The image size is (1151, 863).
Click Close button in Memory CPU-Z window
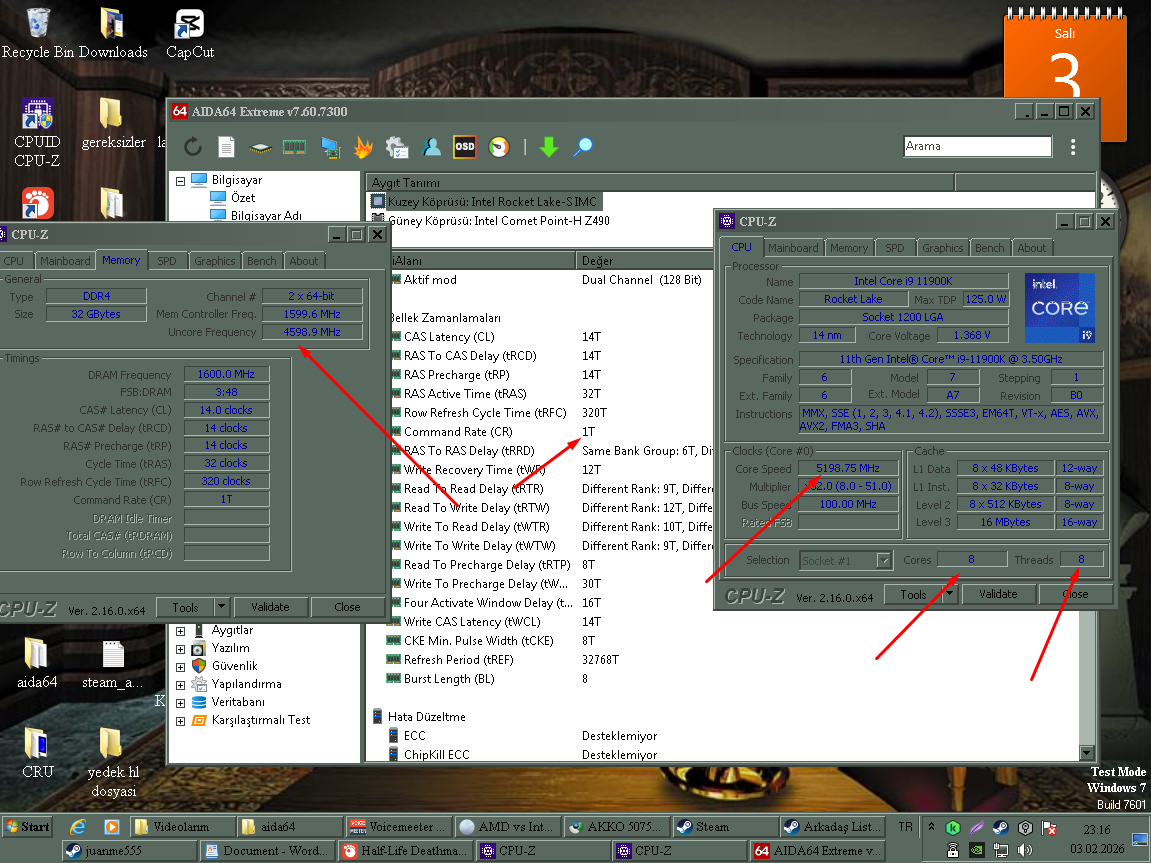coord(347,607)
